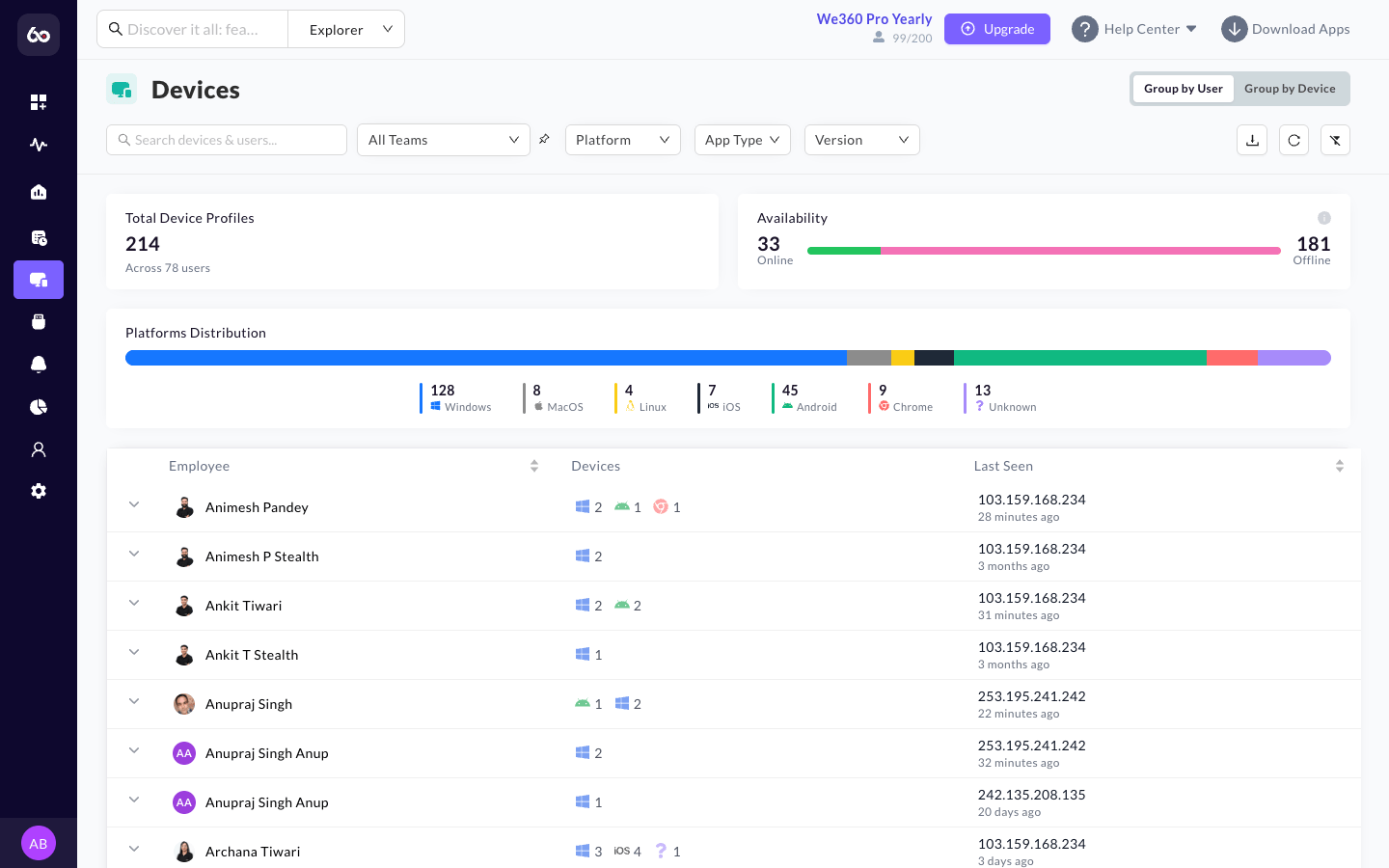Open the settings gear in sidebar

(x=39, y=491)
